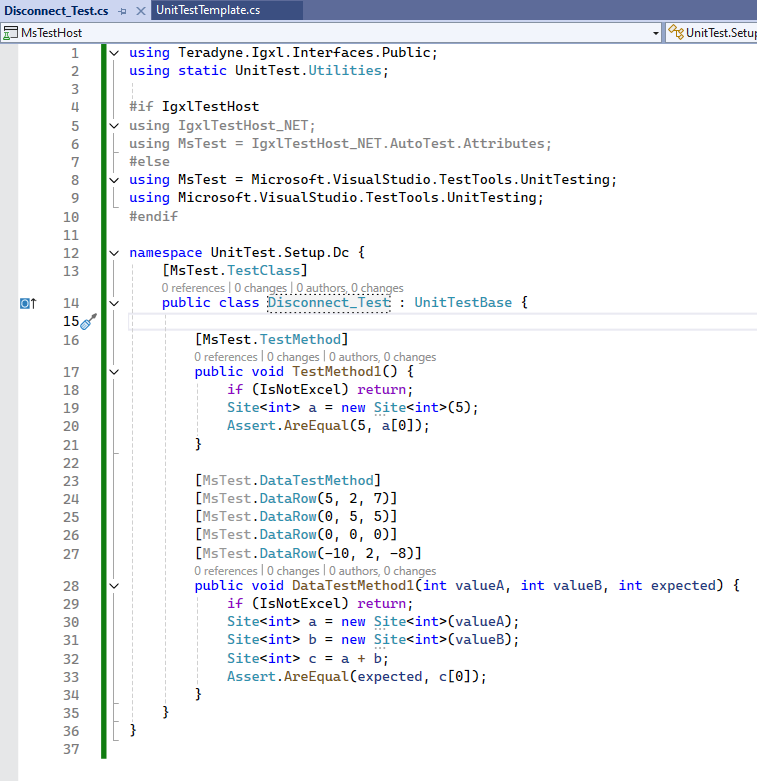Click line number 37 in the gutter
Screen dimensions: 757x781
71,749
